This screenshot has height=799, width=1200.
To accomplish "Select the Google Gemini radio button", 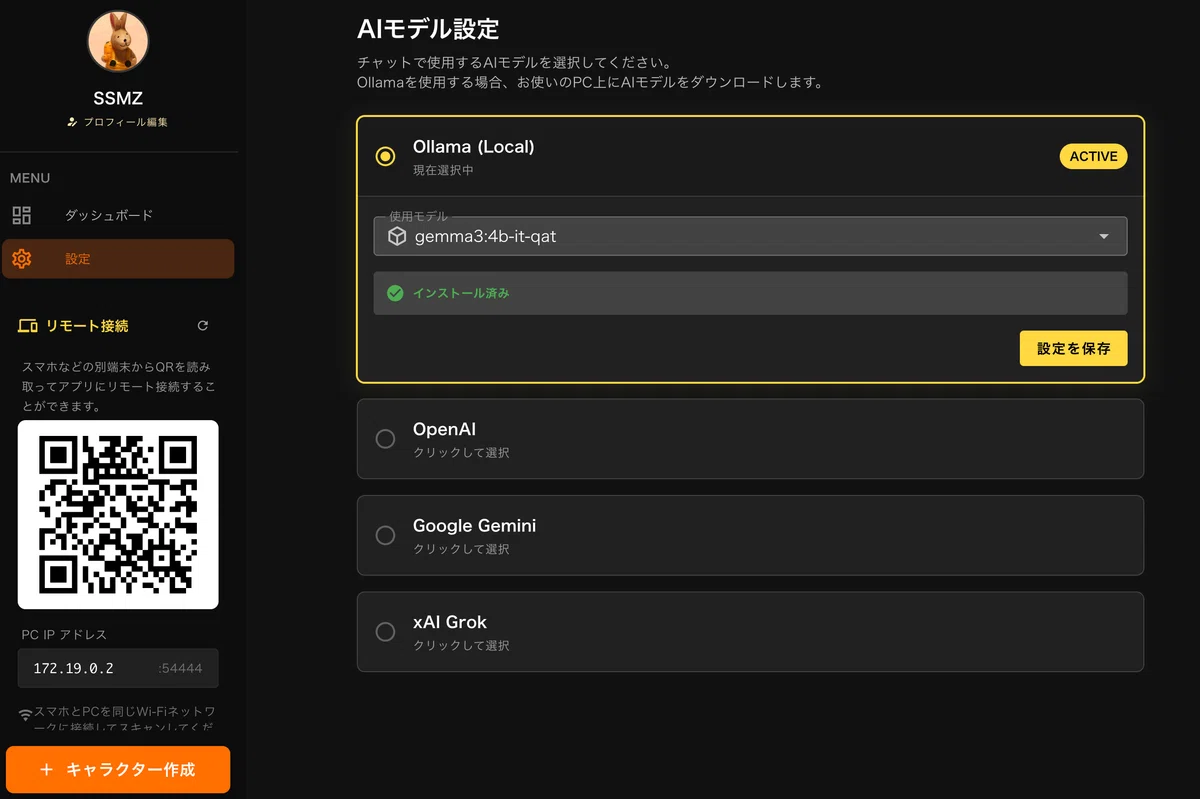I will click(x=385, y=535).
